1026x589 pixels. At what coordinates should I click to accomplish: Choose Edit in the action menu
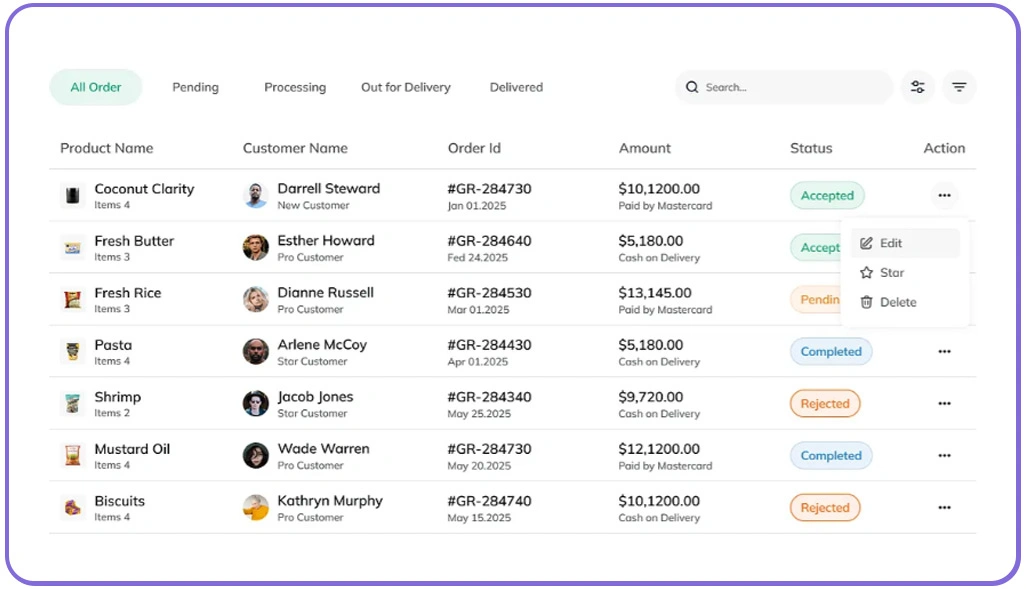[905, 243]
